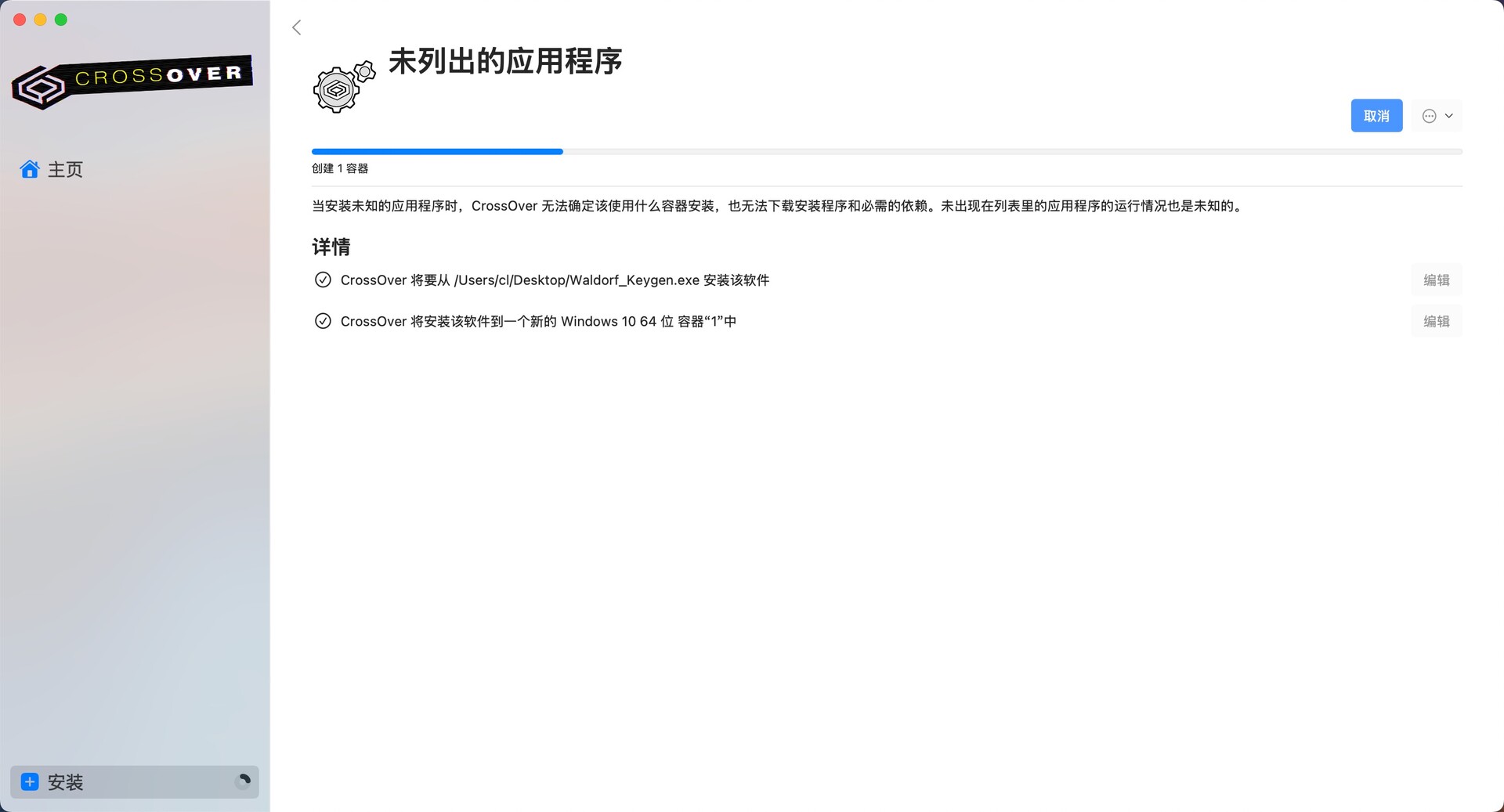Click the blue plus install icon

[x=30, y=781]
